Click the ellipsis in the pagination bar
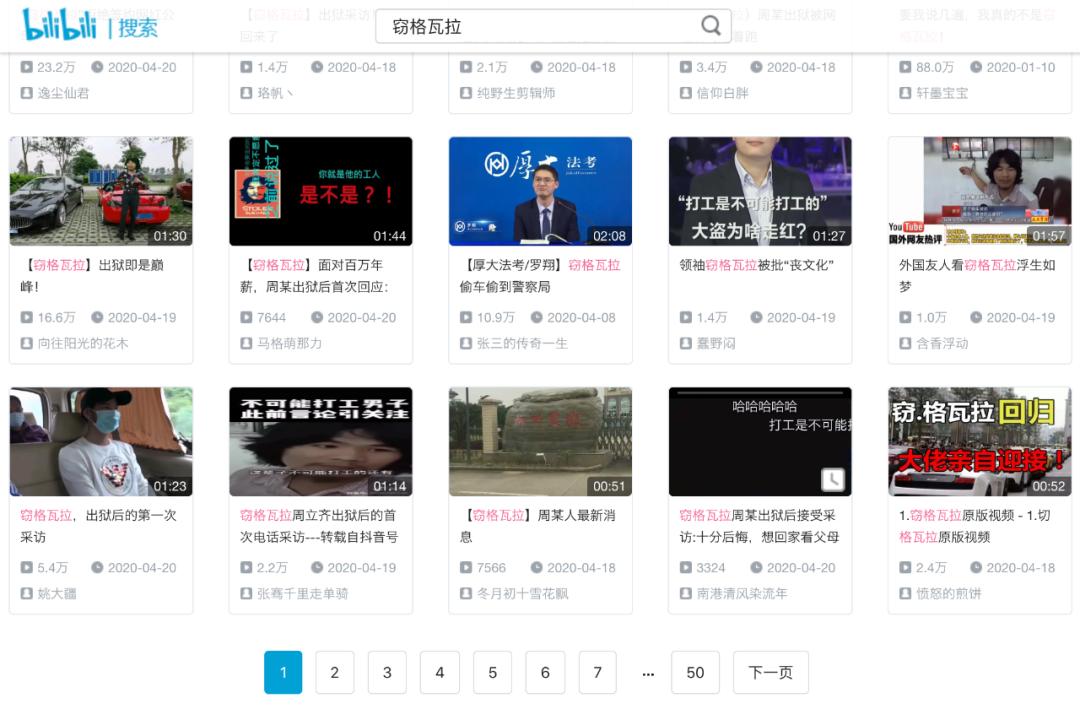 coord(648,672)
